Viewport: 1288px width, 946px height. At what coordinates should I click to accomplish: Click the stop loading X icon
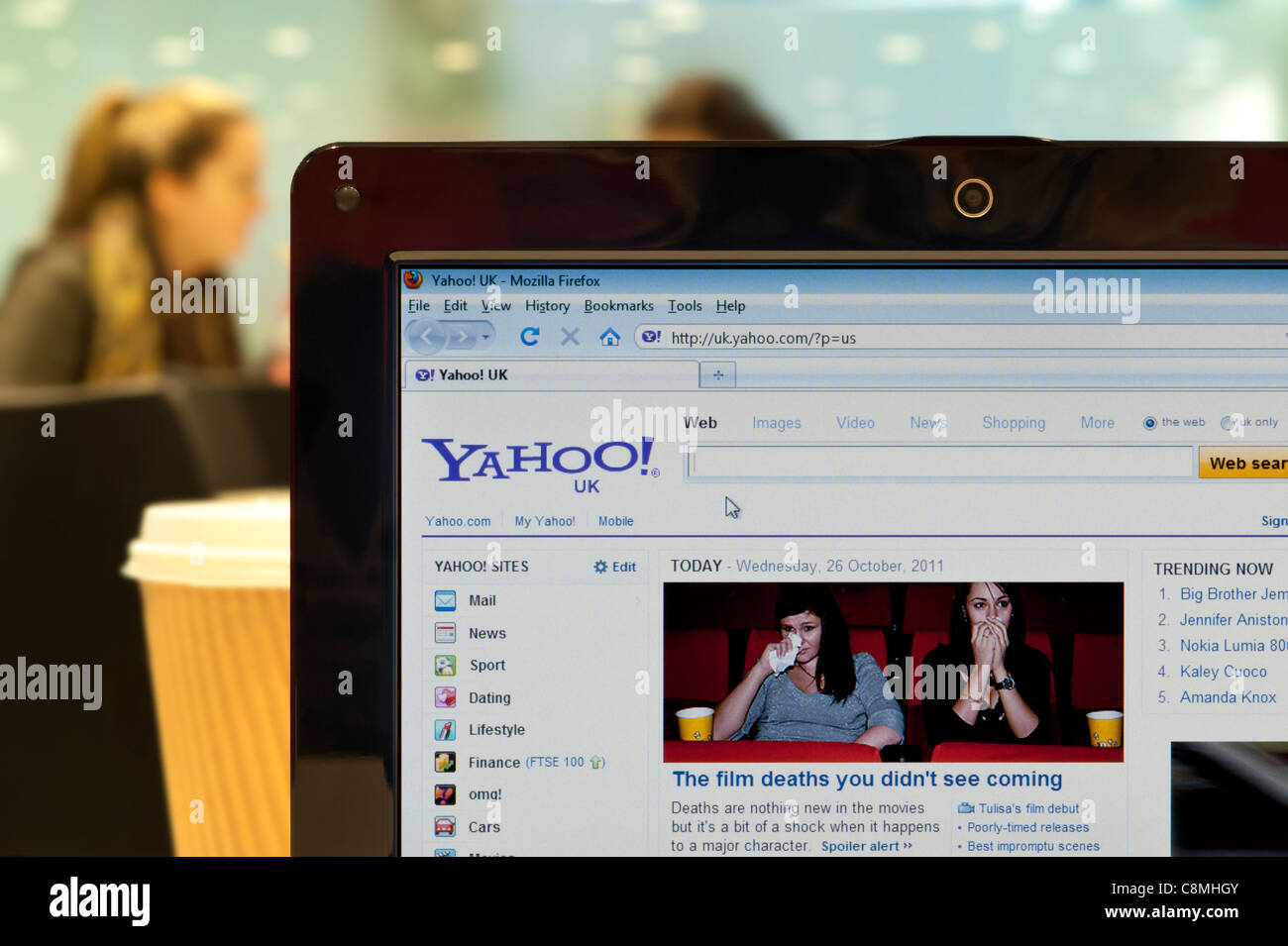(570, 337)
